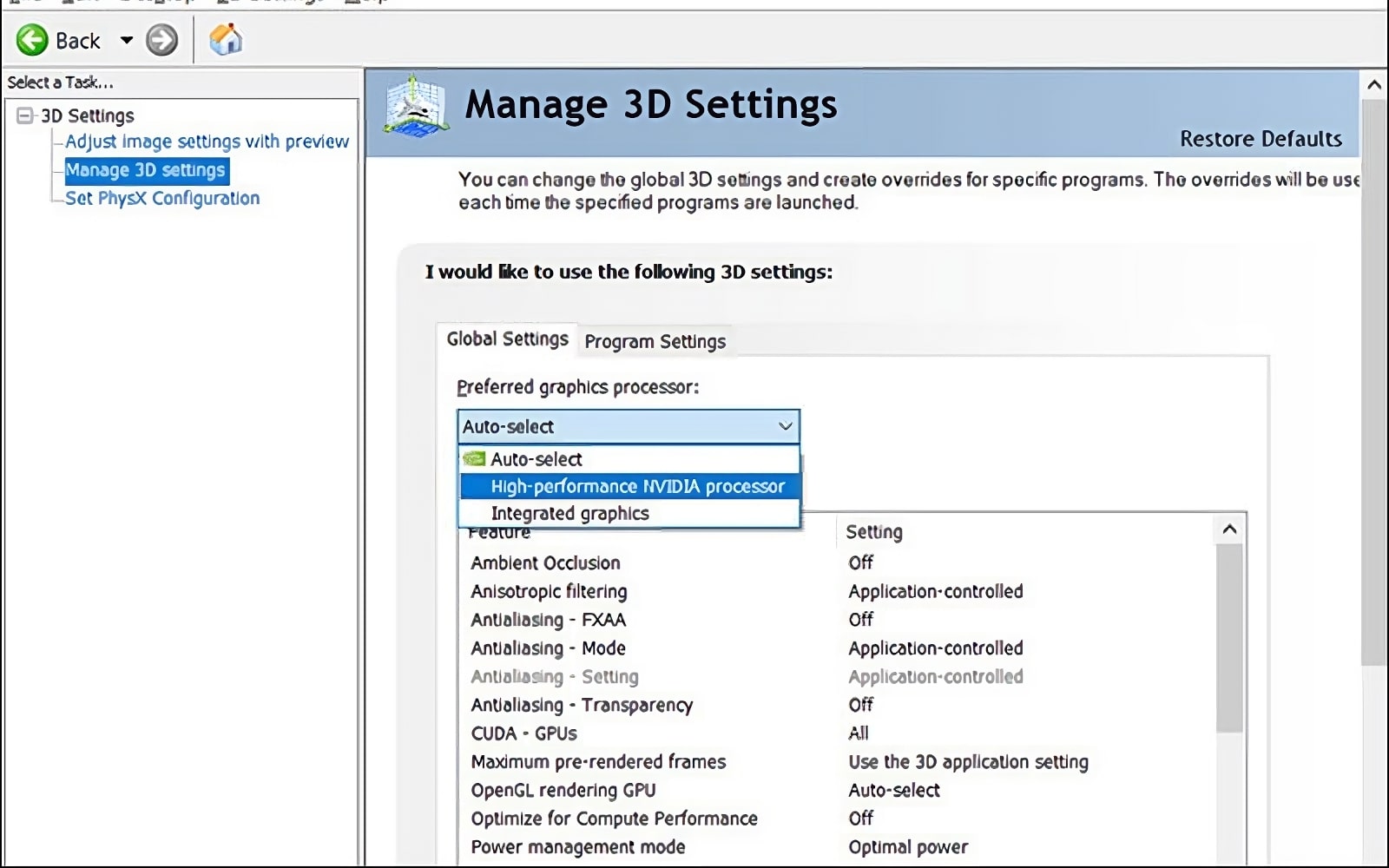Click the Manage 3D Settings header icon

pos(416,108)
